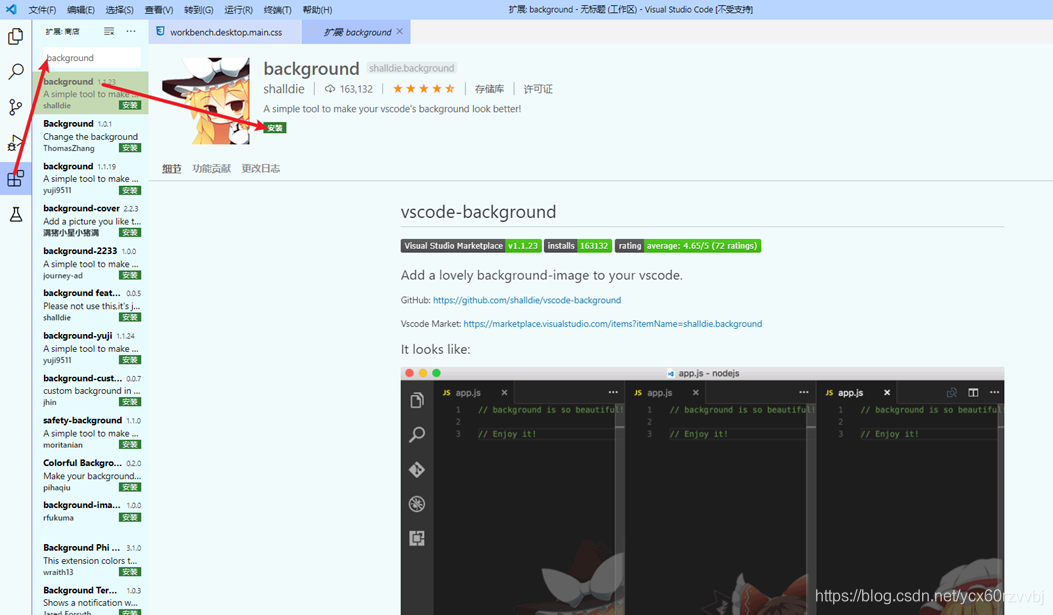Image resolution: width=1053 pixels, height=615 pixels.
Task: Open the 编辑(E) menu
Action: click(x=81, y=9)
